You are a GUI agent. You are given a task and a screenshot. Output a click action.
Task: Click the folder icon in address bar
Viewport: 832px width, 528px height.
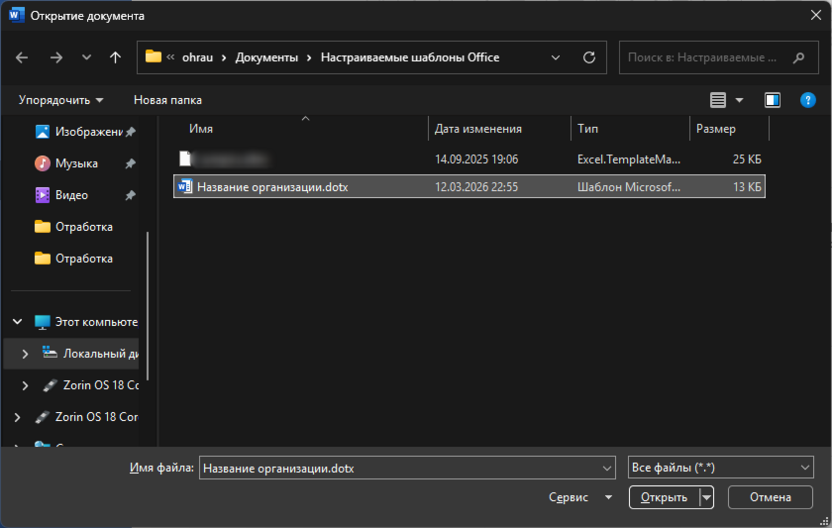[153, 56]
